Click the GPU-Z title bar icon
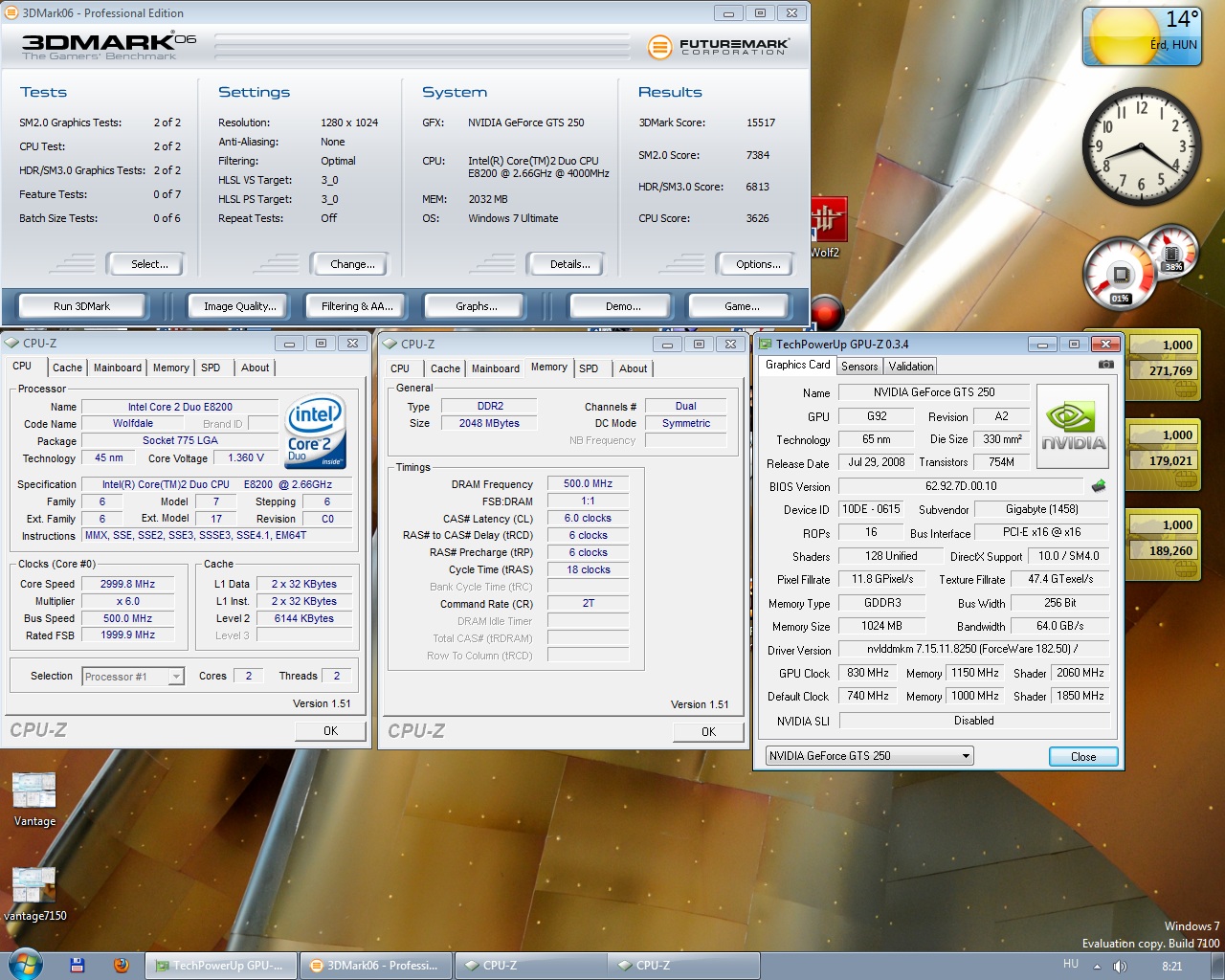The width and height of the screenshot is (1225, 980). pyautogui.click(x=766, y=344)
